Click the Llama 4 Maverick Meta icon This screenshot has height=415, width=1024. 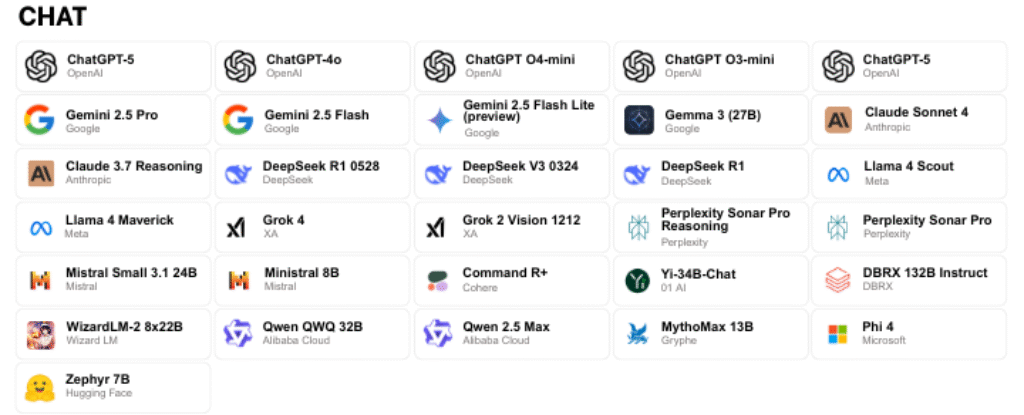(40, 227)
